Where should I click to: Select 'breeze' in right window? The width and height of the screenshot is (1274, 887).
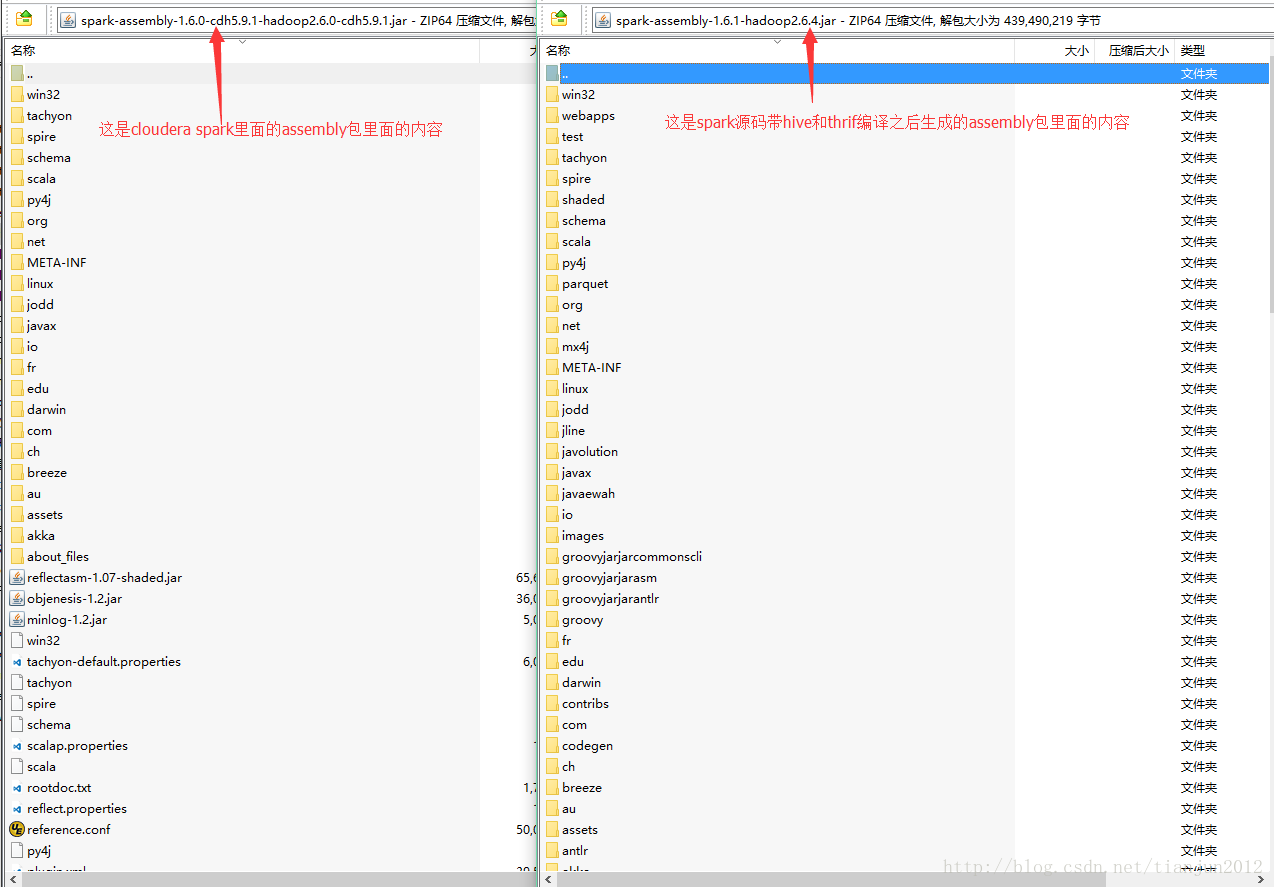(582, 787)
